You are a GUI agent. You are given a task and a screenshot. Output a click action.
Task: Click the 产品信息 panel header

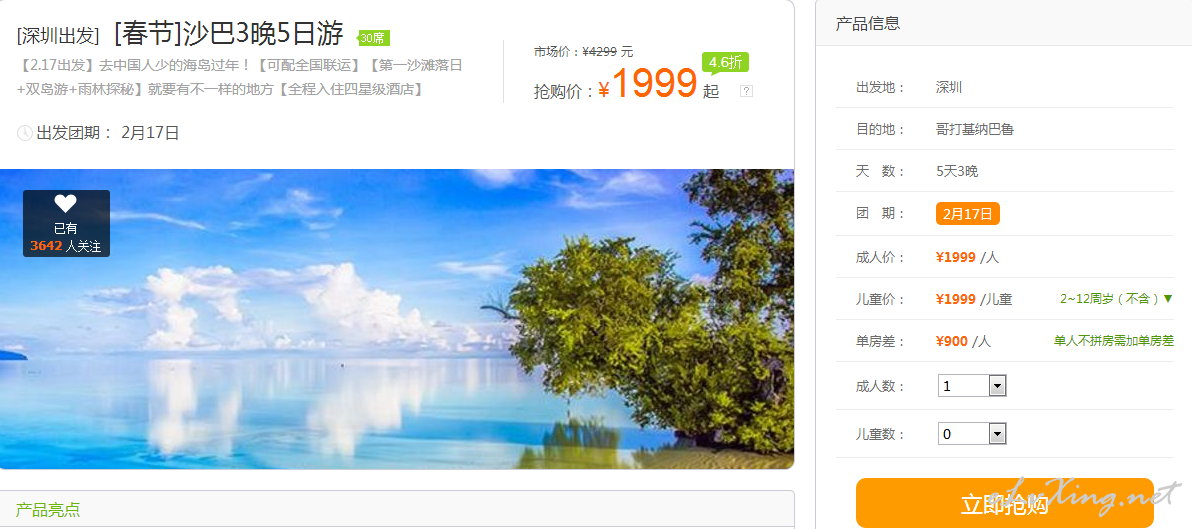point(867,23)
